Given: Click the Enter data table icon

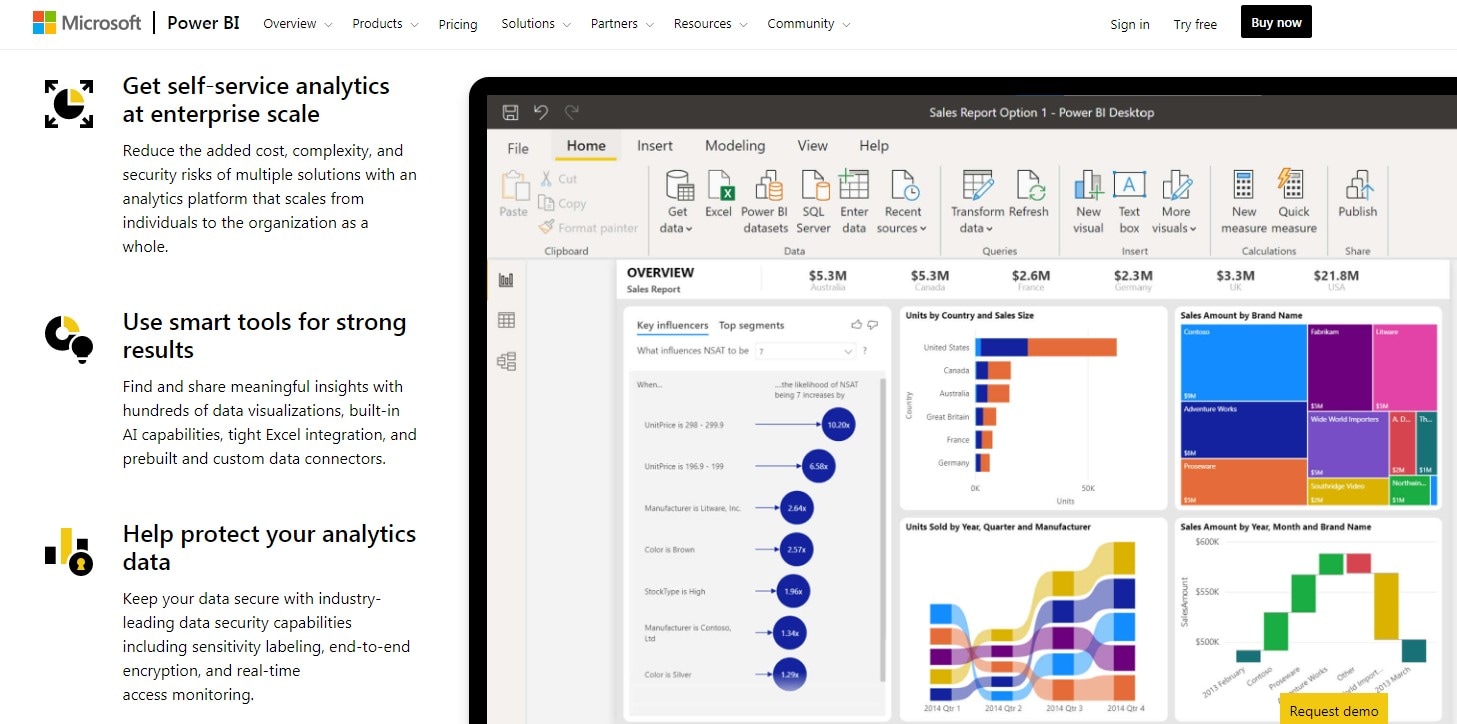Looking at the screenshot, I should [x=854, y=185].
